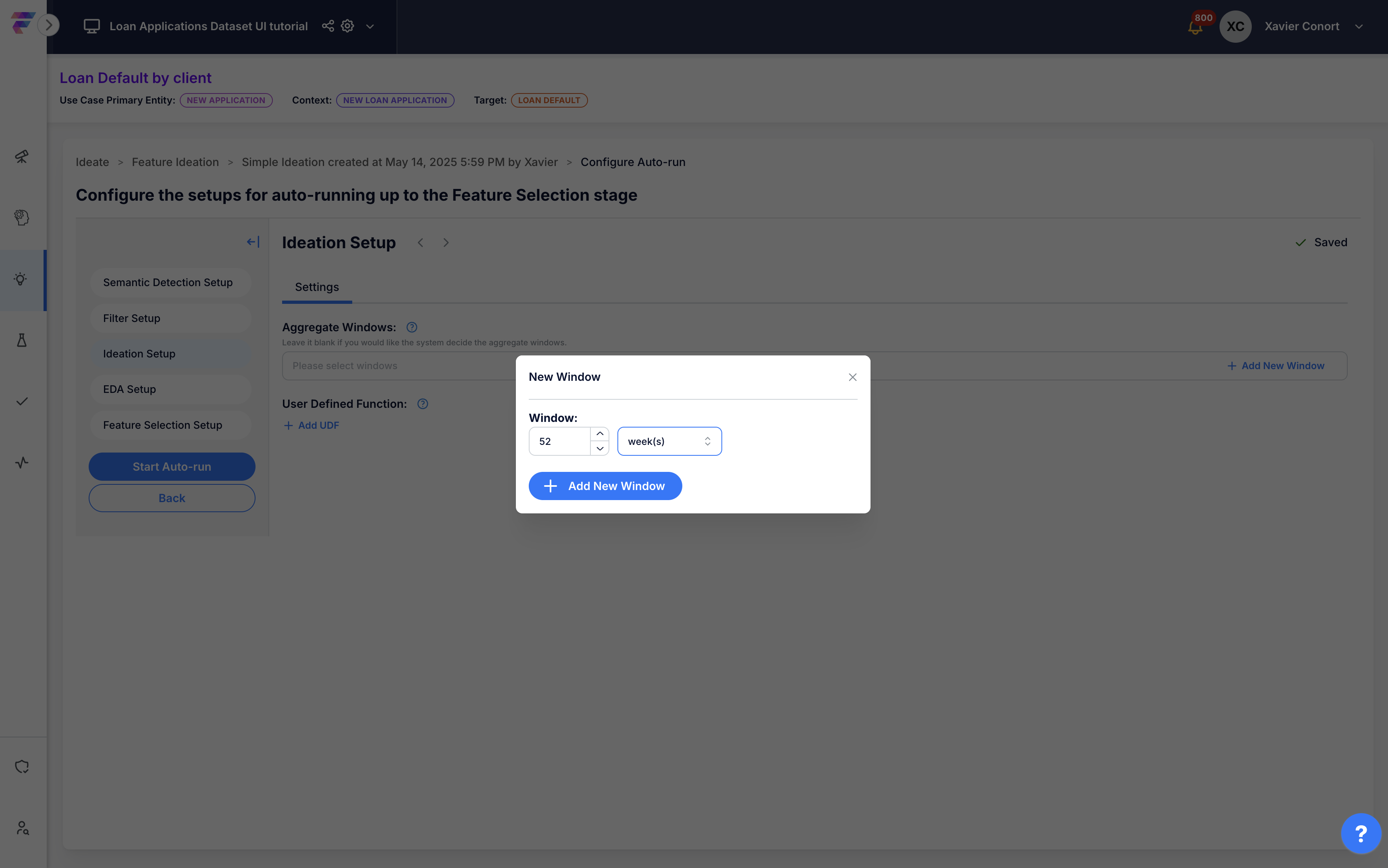
Task: Click the XC user avatar
Action: [1235, 27]
